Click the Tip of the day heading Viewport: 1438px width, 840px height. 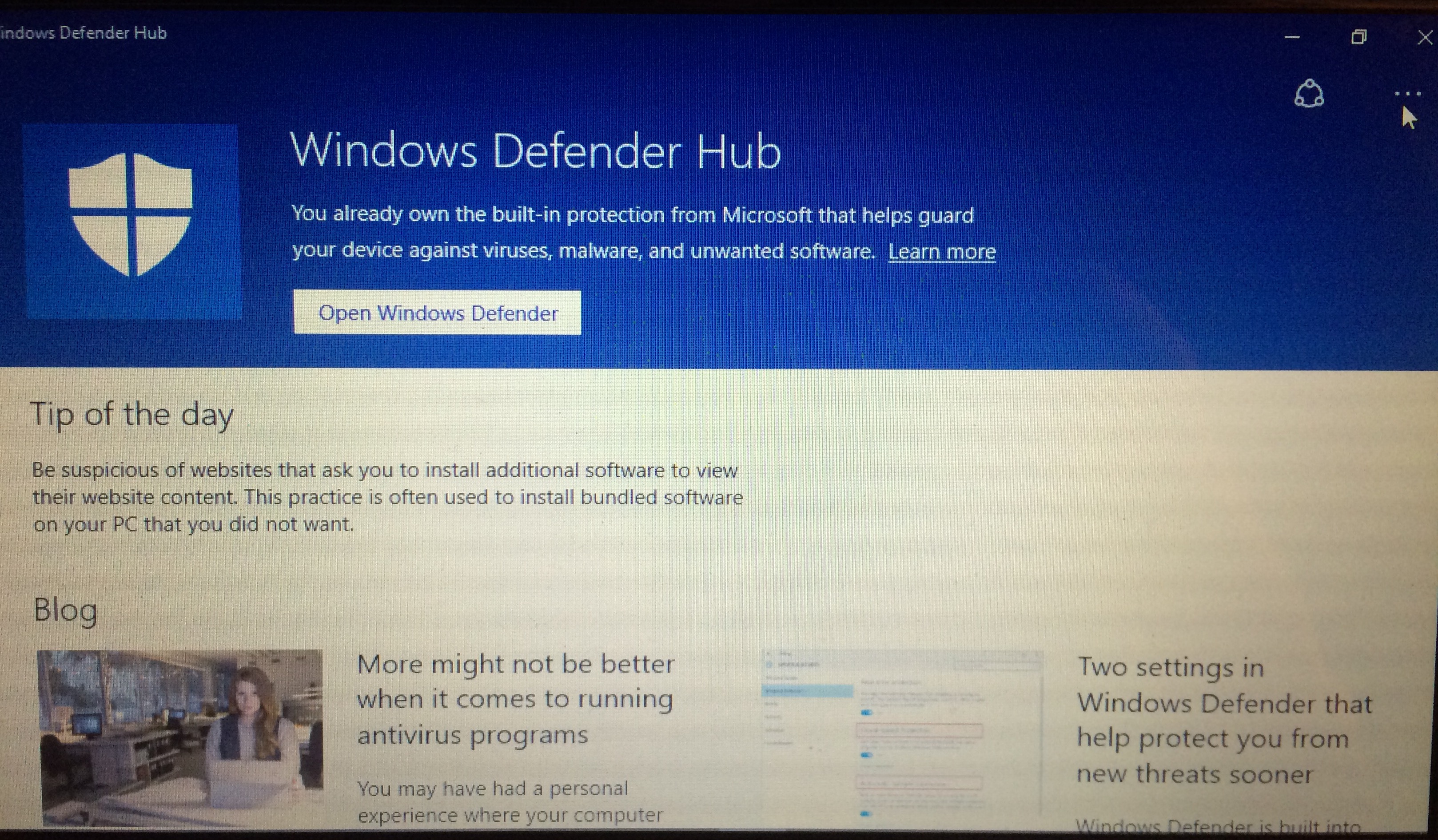tap(132, 414)
